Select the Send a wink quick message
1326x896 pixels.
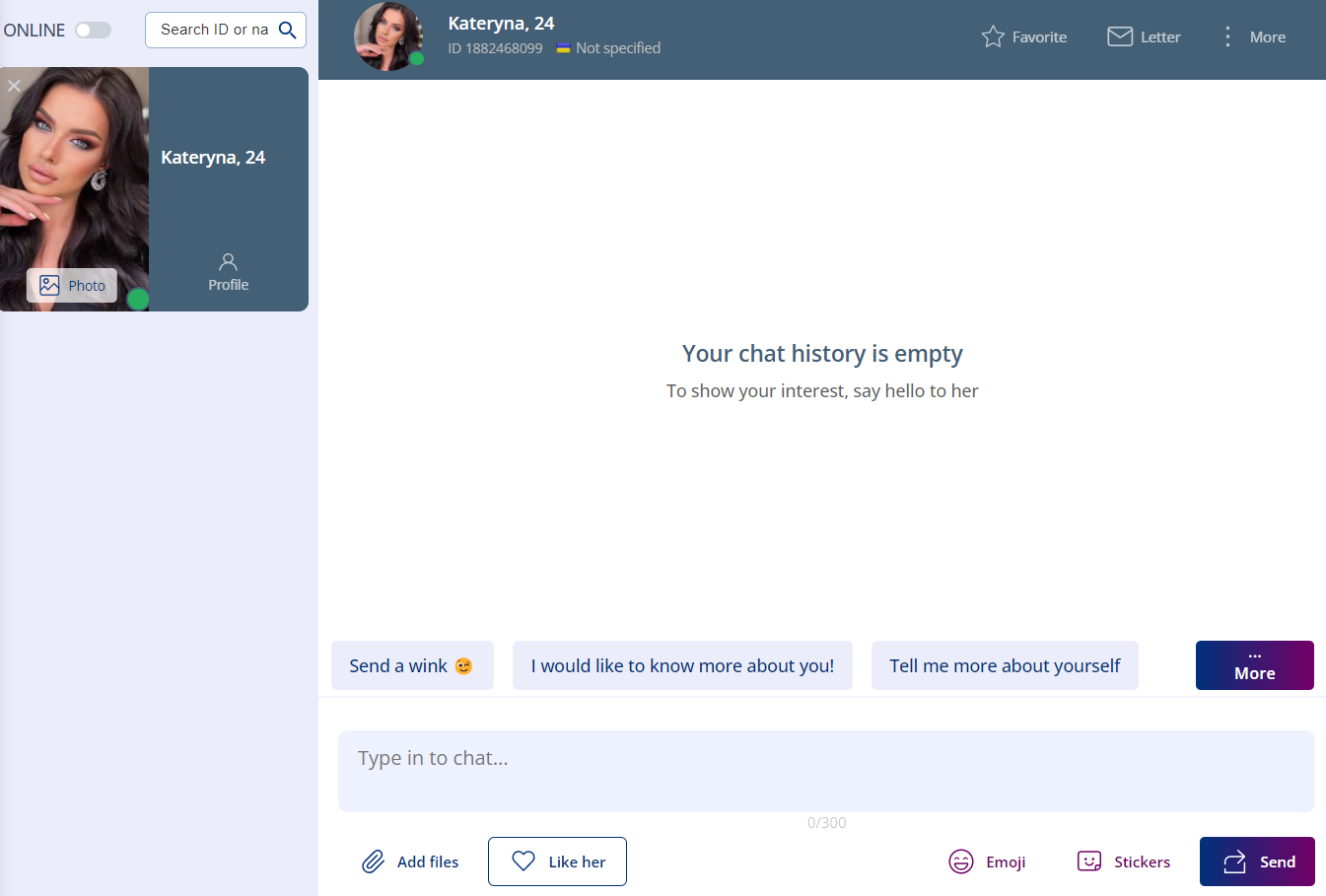[412, 665]
